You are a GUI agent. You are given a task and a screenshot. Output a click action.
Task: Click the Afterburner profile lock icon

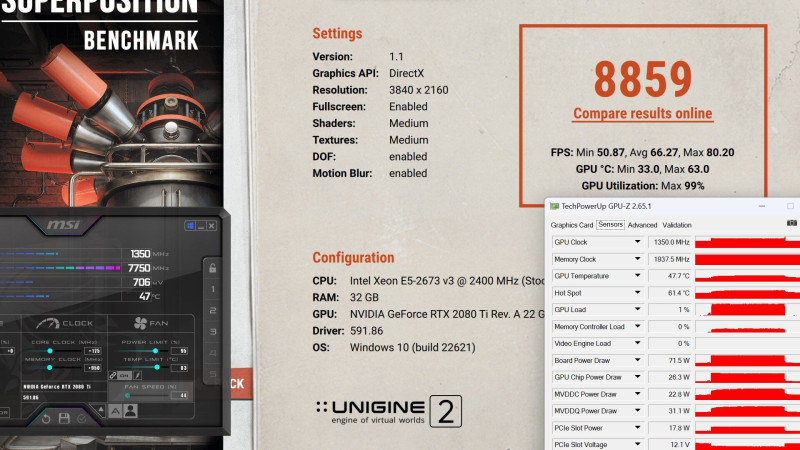[213, 268]
